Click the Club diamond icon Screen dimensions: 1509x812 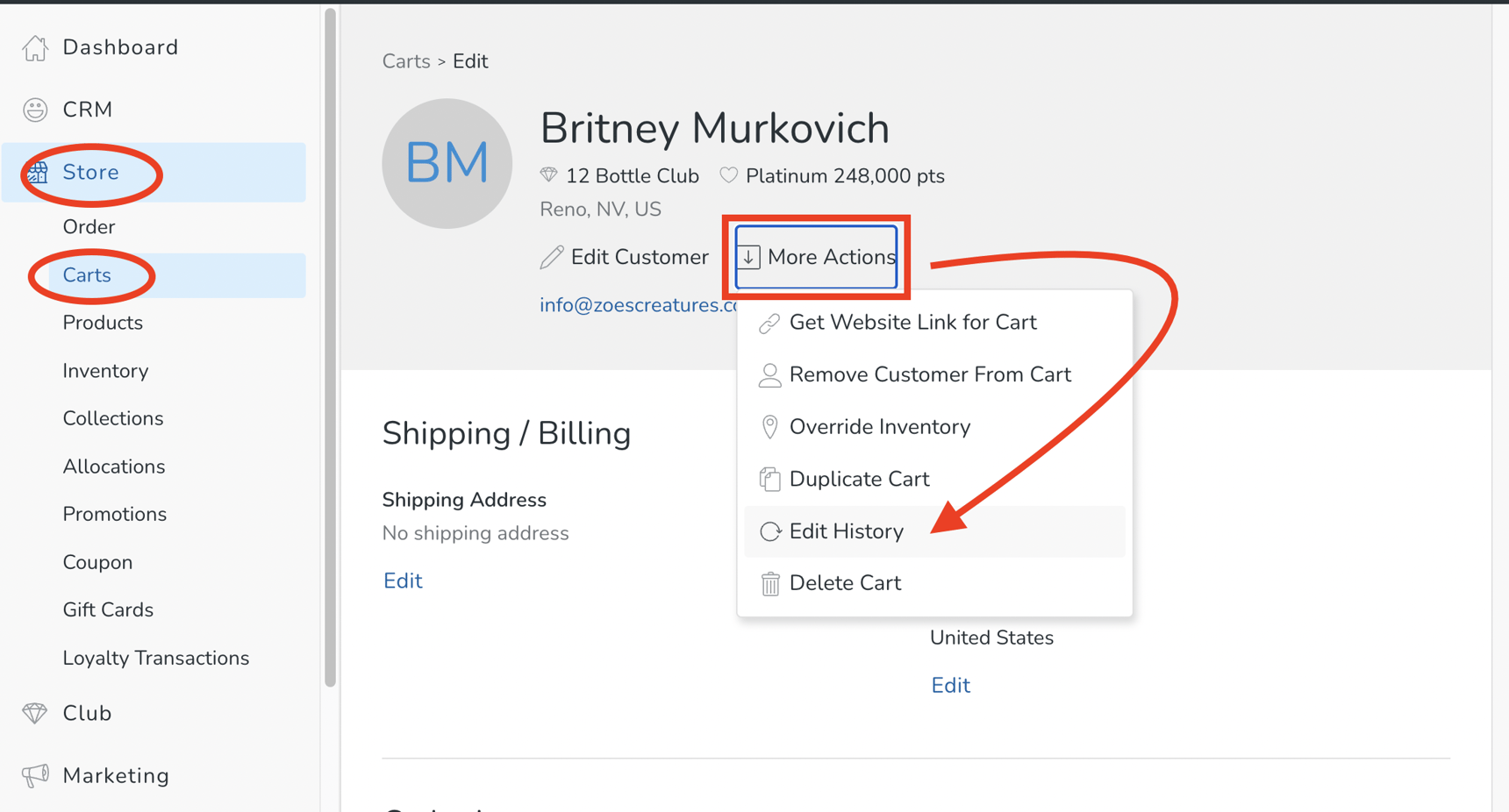click(35, 713)
